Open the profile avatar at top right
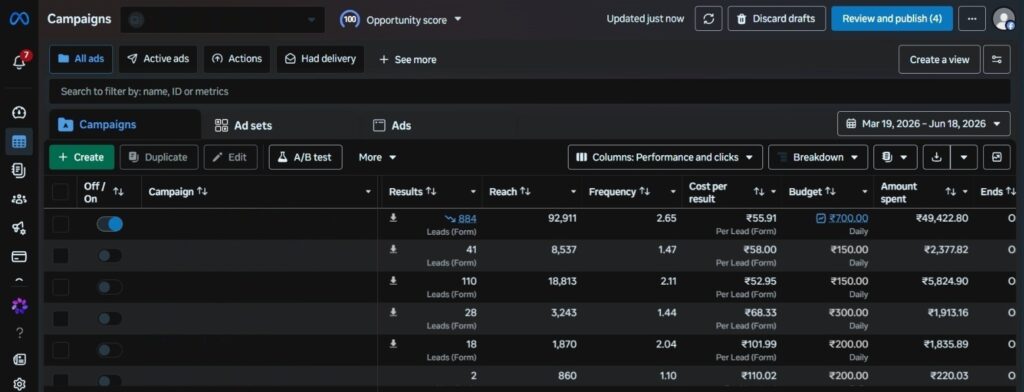 [1004, 19]
